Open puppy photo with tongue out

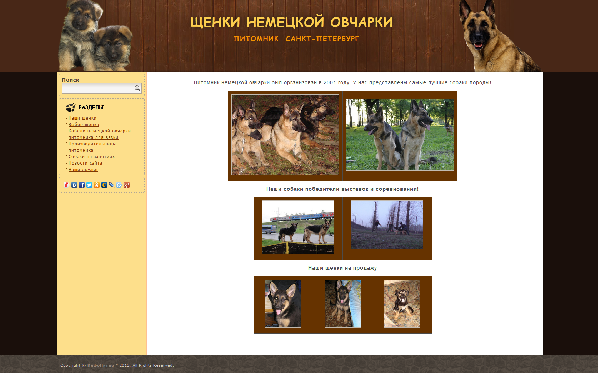pos(283,304)
